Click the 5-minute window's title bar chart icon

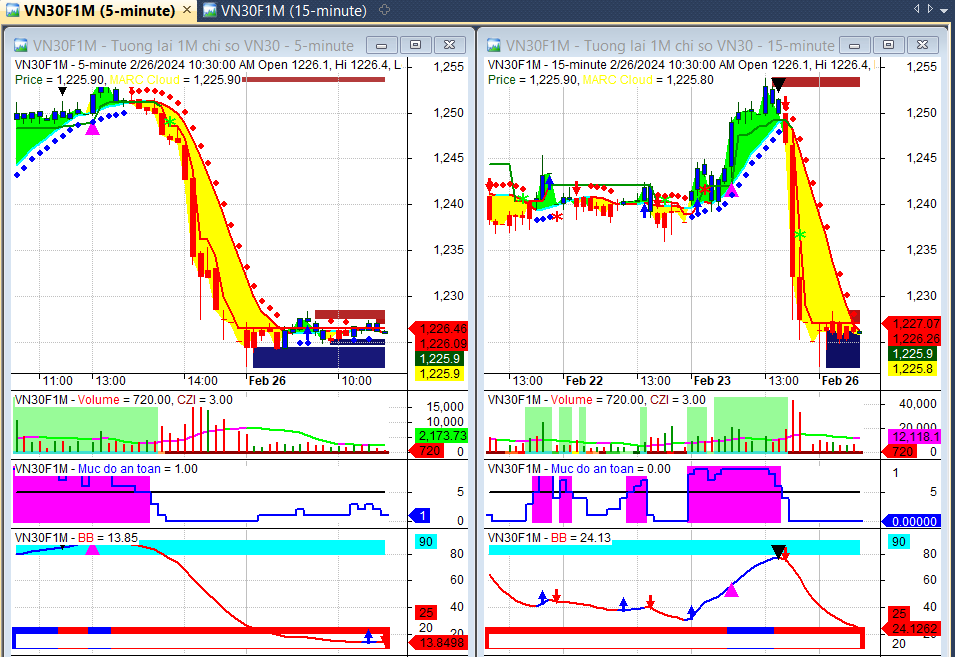pos(20,46)
